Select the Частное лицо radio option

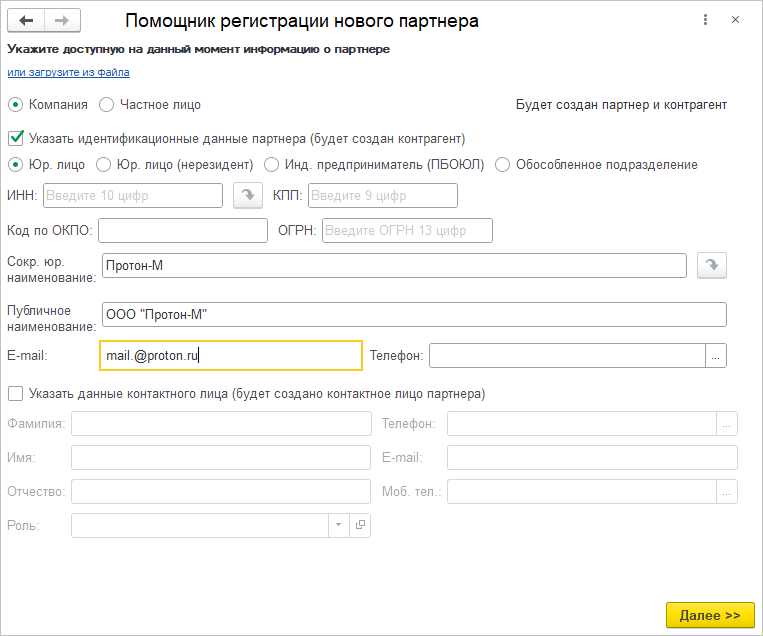pos(107,104)
